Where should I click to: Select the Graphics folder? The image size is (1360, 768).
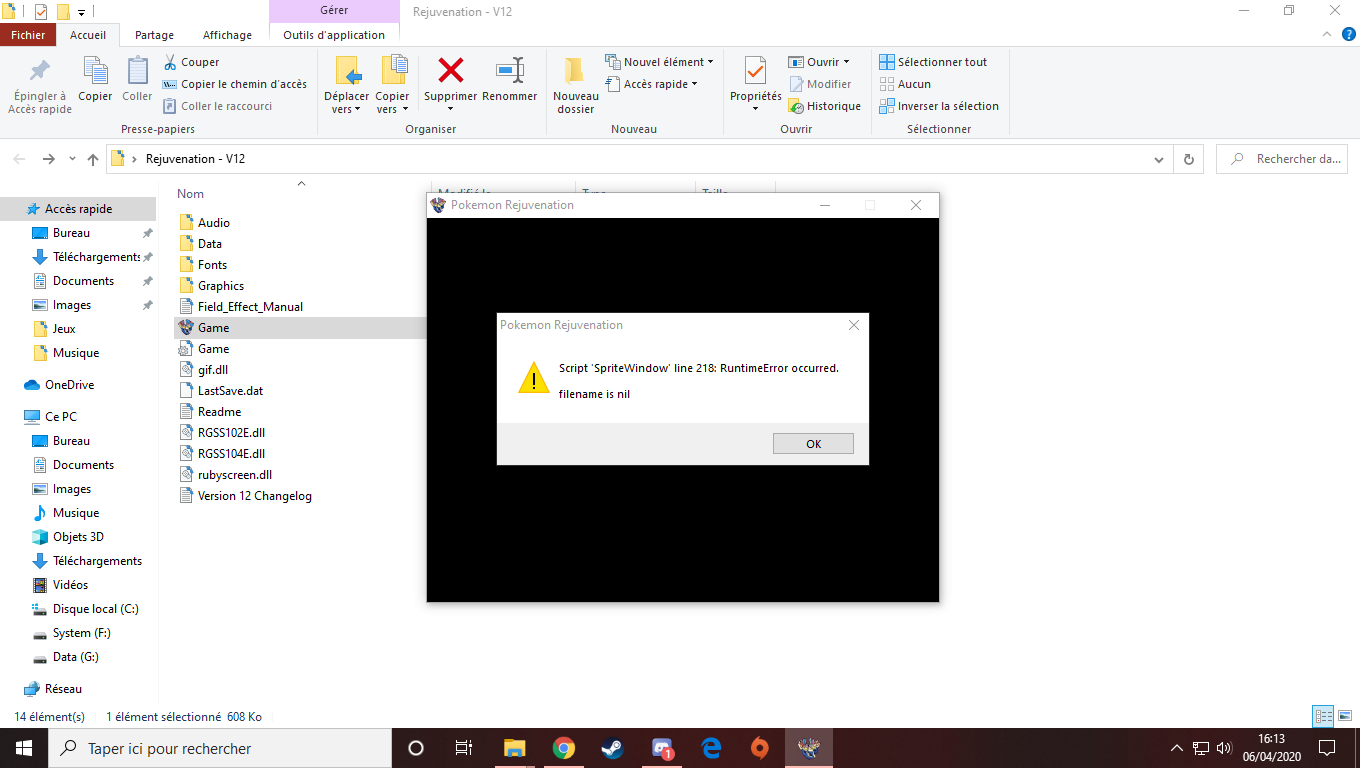pyautogui.click(x=220, y=286)
